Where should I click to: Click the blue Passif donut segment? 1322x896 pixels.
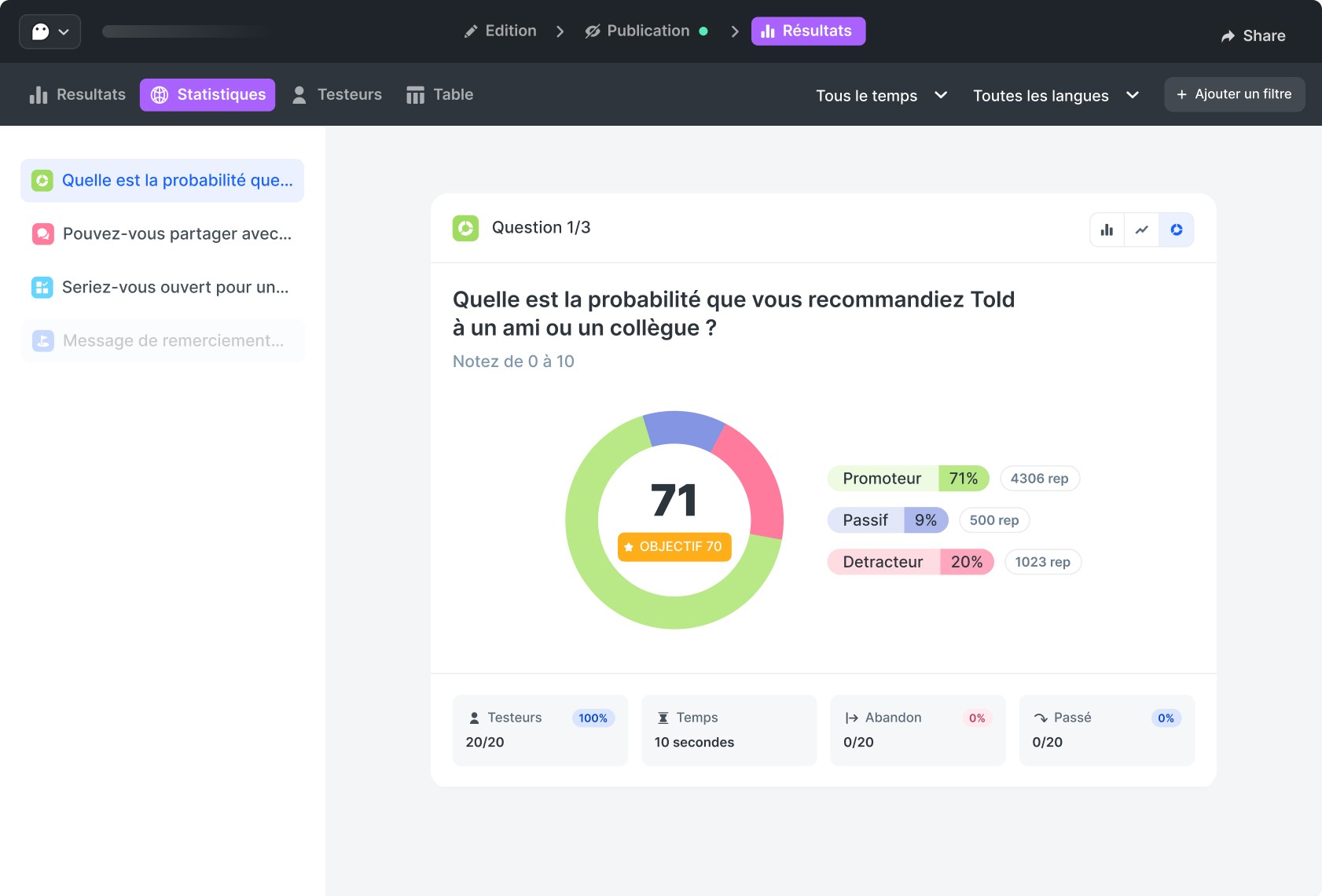click(682, 428)
